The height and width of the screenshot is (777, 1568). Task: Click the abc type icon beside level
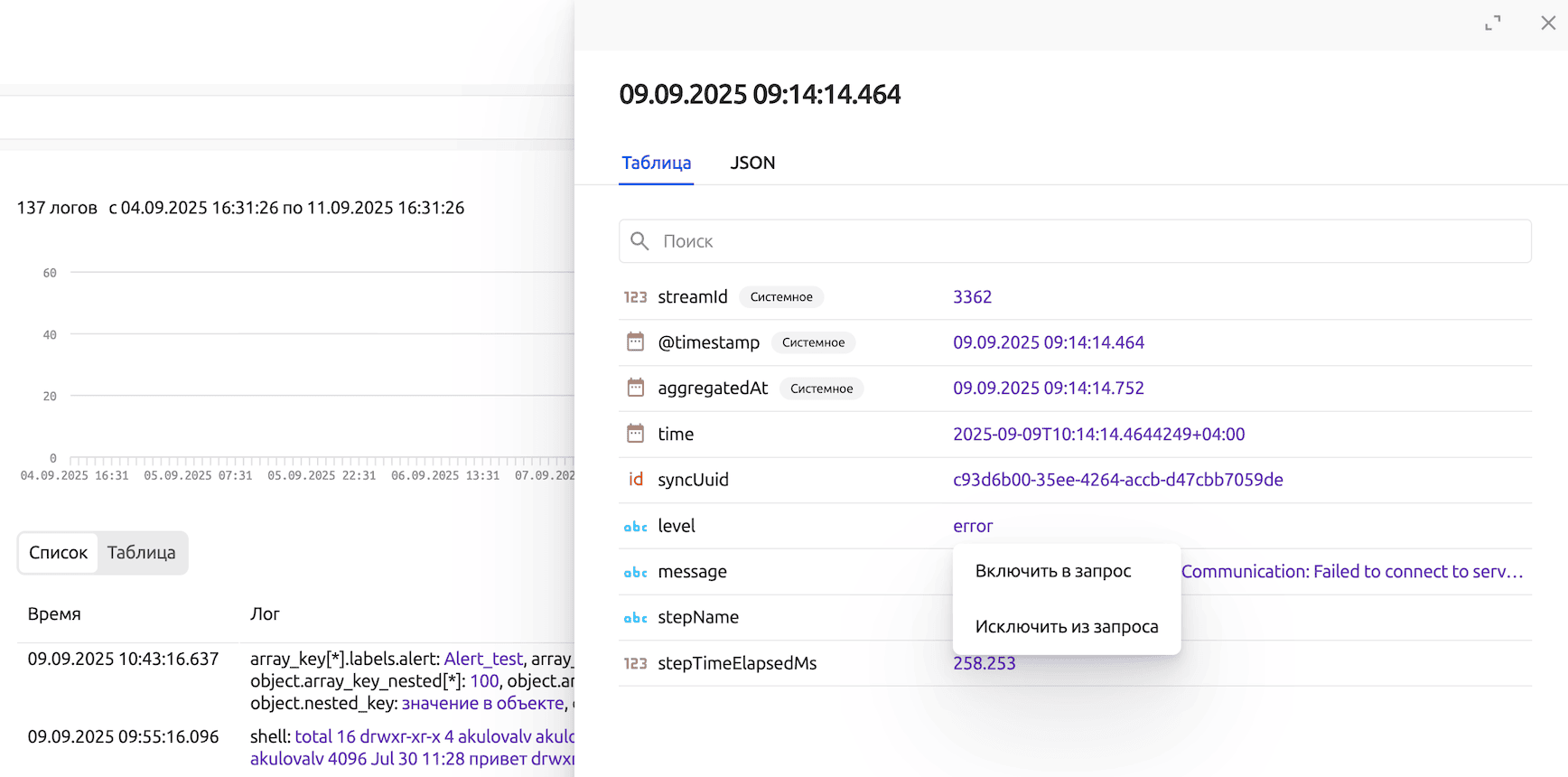click(635, 527)
